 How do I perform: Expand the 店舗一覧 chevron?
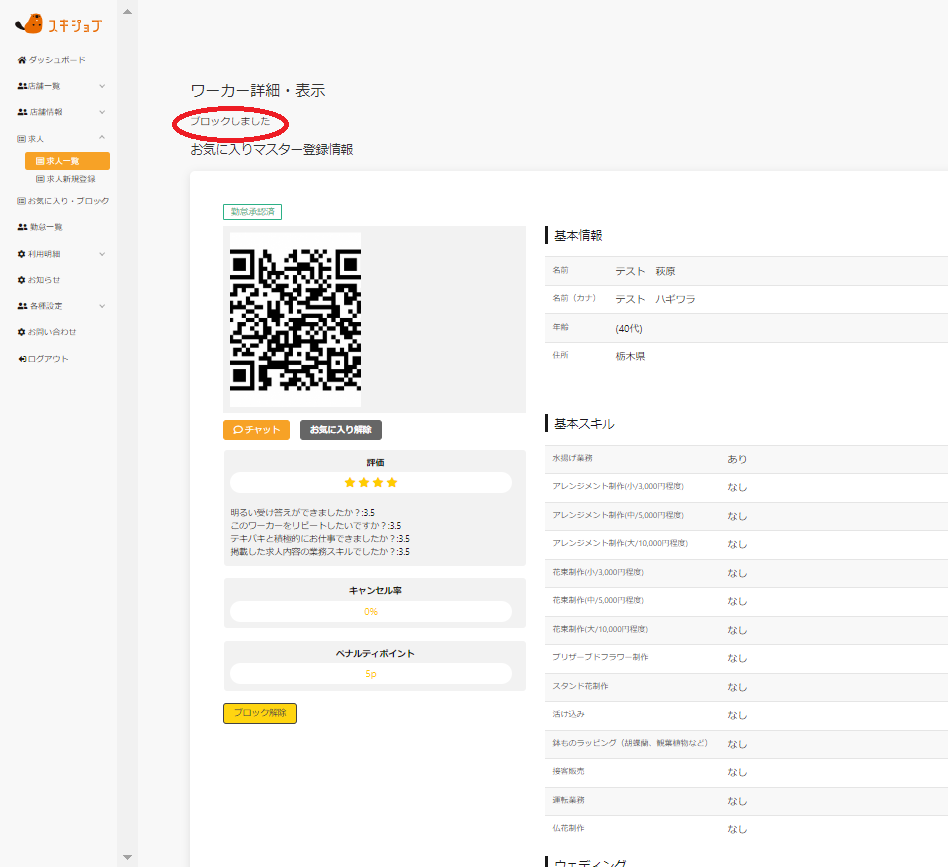(102, 86)
